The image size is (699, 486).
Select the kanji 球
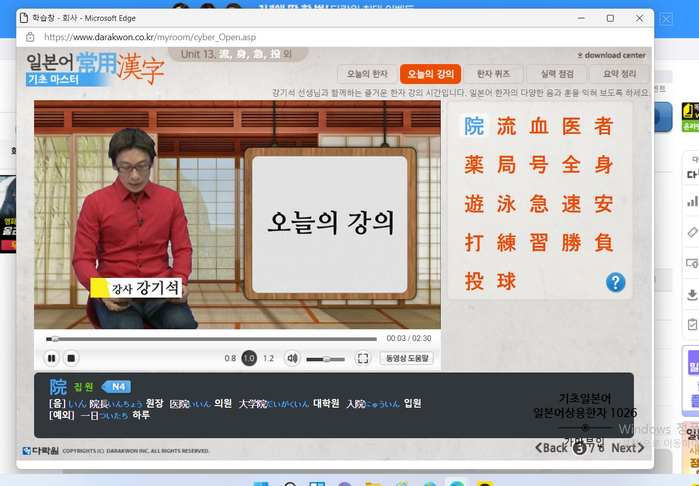tap(506, 282)
